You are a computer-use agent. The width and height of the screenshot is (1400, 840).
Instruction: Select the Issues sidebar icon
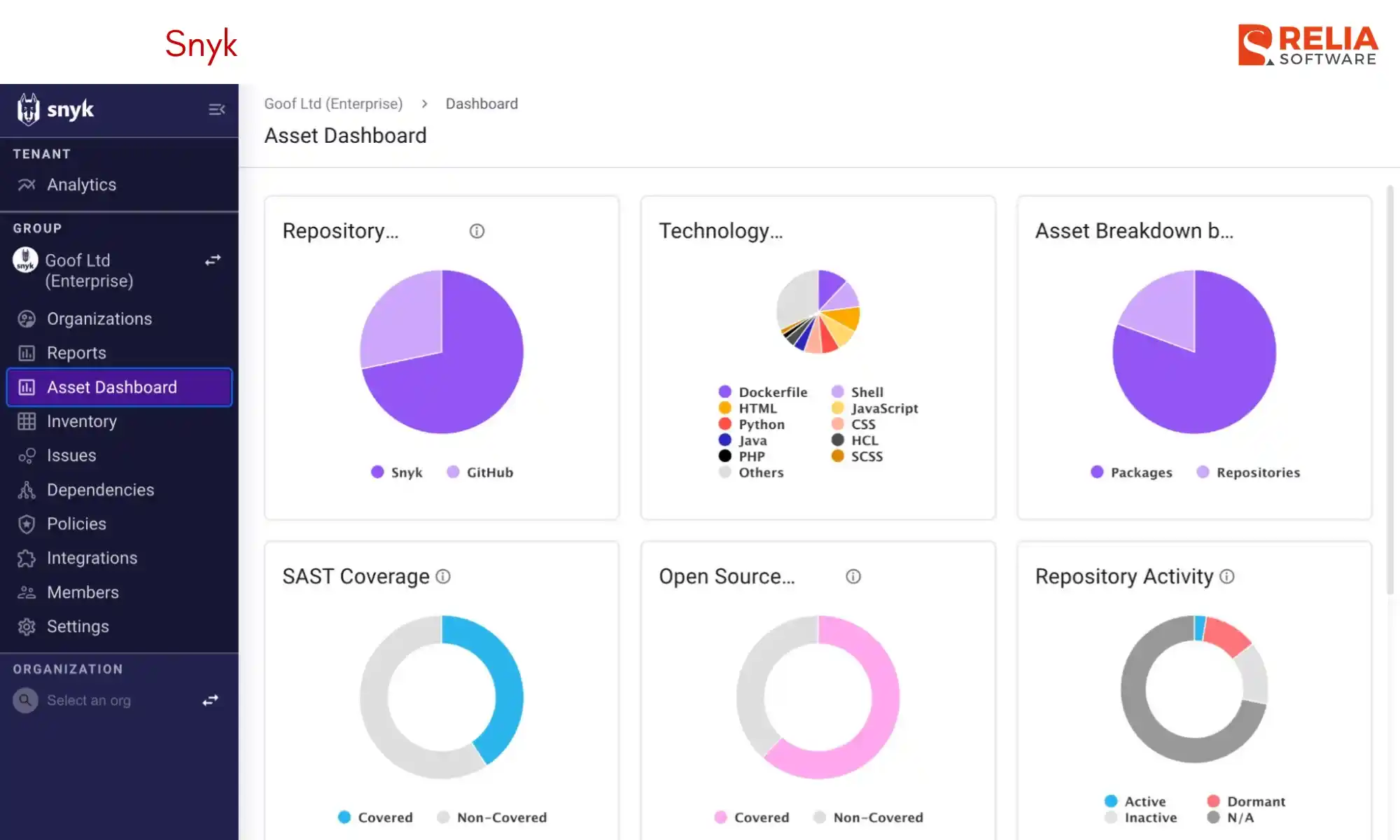click(x=27, y=455)
